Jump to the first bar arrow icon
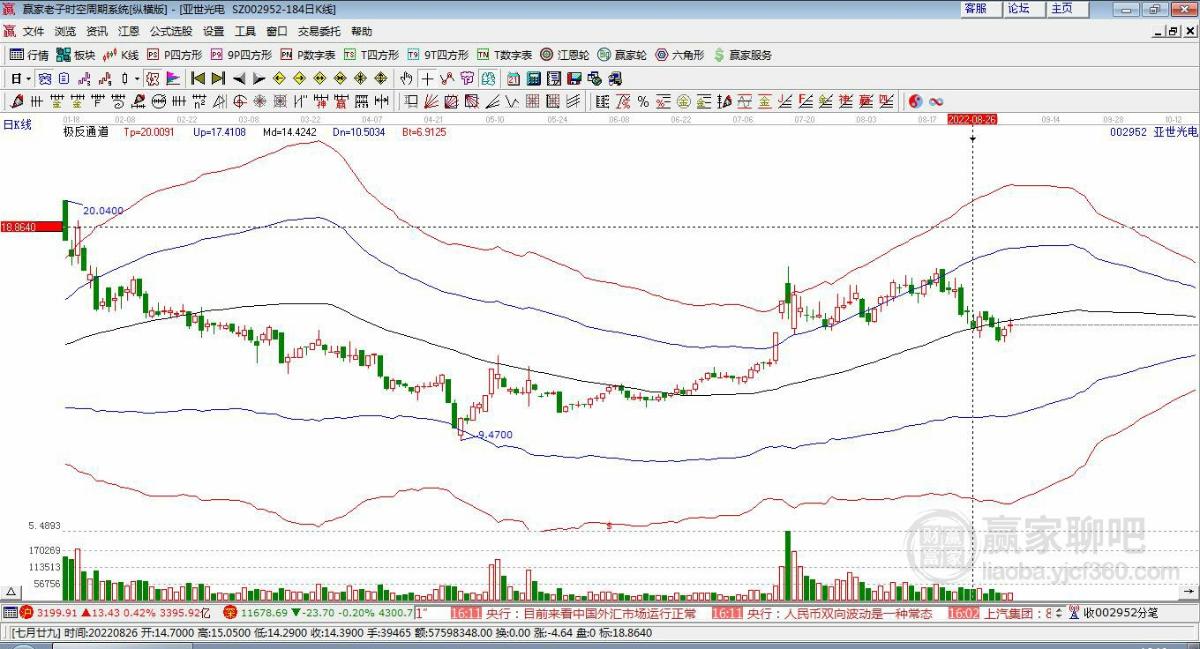Image resolution: width=1200 pixels, height=649 pixels. [x=197, y=78]
